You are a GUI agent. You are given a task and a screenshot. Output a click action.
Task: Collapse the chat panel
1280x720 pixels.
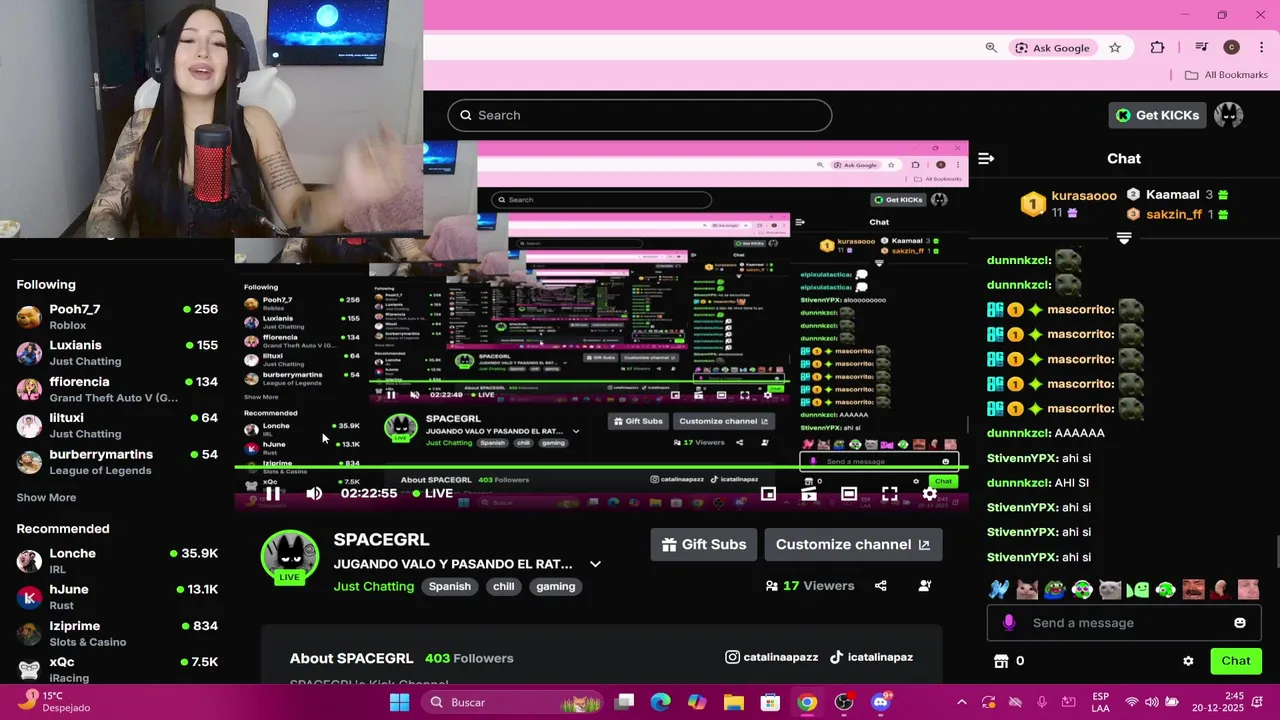pos(986,158)
